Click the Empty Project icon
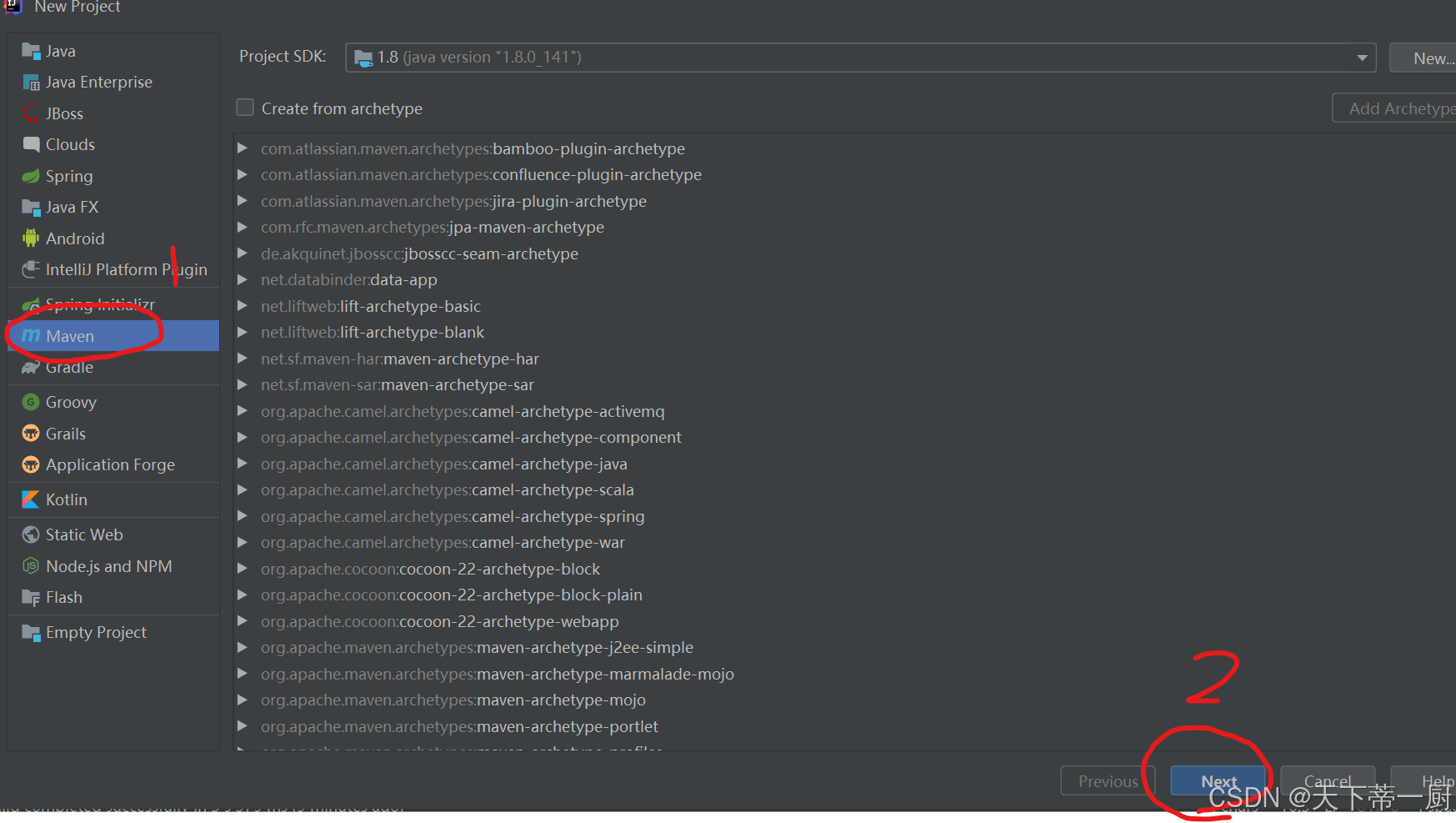This screenshot has width=1456, height=823. pyautogui.click(x=31, y=633)
